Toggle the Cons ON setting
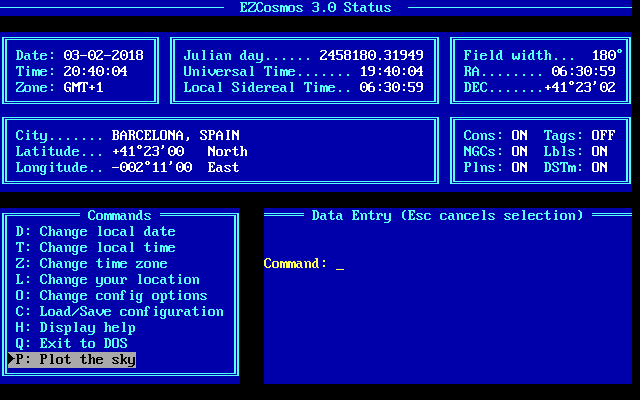640x400 pixels. [x=495, y=136]
